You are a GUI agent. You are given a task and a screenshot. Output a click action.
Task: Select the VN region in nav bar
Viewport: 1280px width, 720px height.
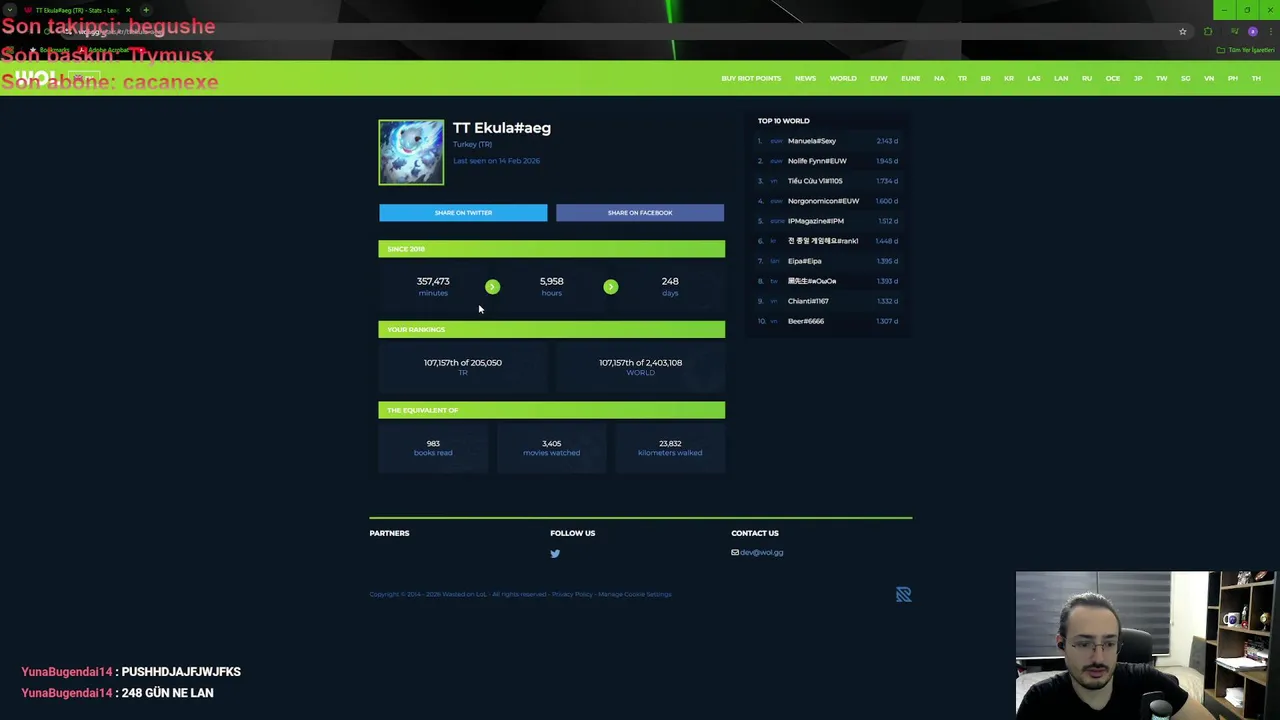1209,78
